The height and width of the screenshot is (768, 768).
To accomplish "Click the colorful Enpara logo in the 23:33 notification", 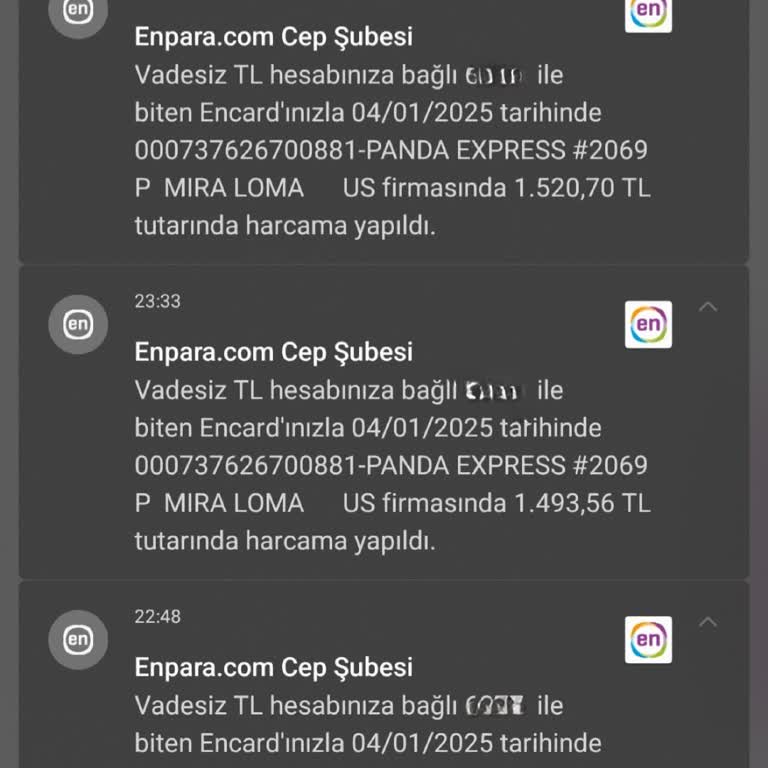I will 648,324.
